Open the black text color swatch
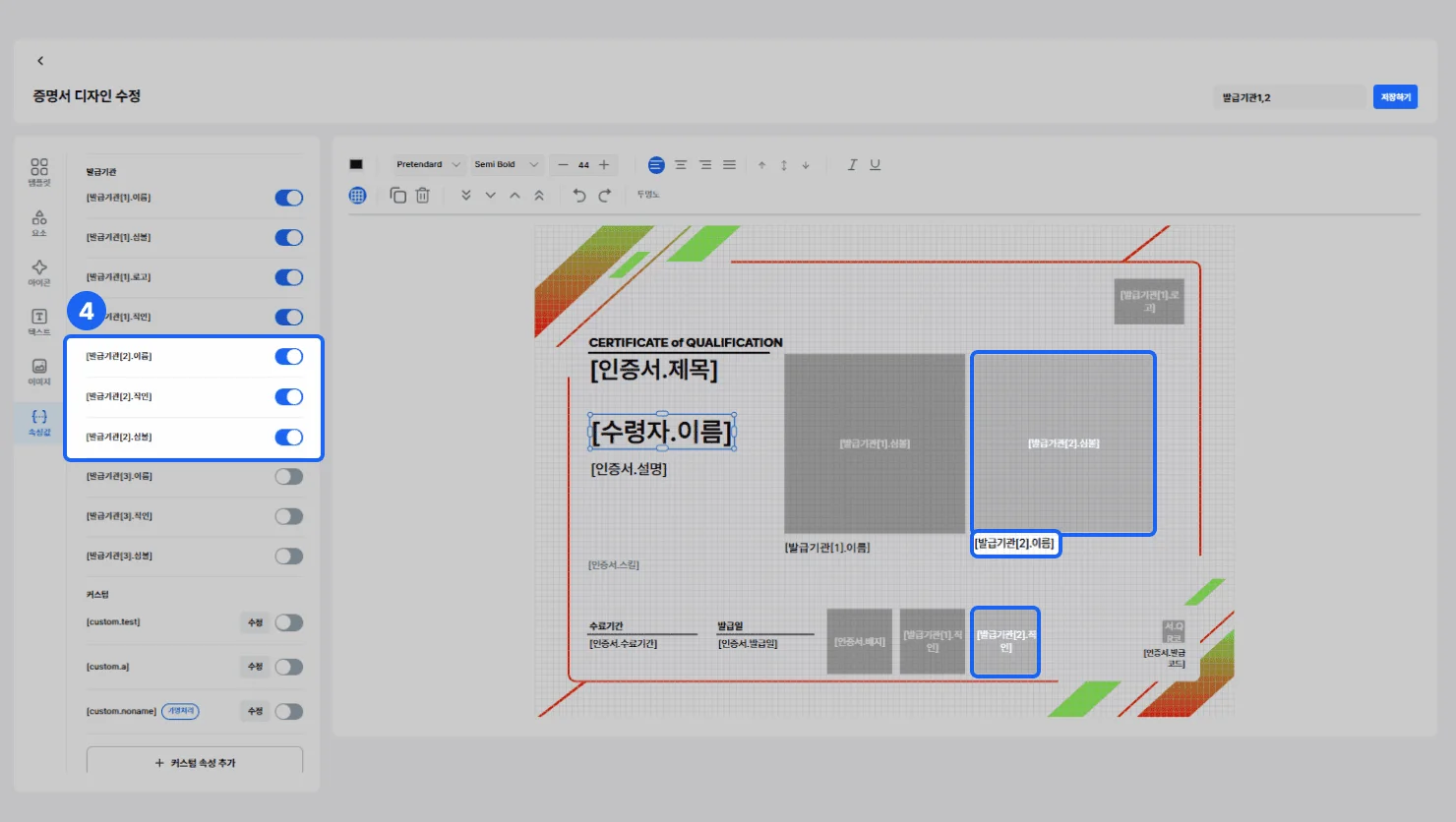Screen dimensions: 1456x822 tap(356, 165)
